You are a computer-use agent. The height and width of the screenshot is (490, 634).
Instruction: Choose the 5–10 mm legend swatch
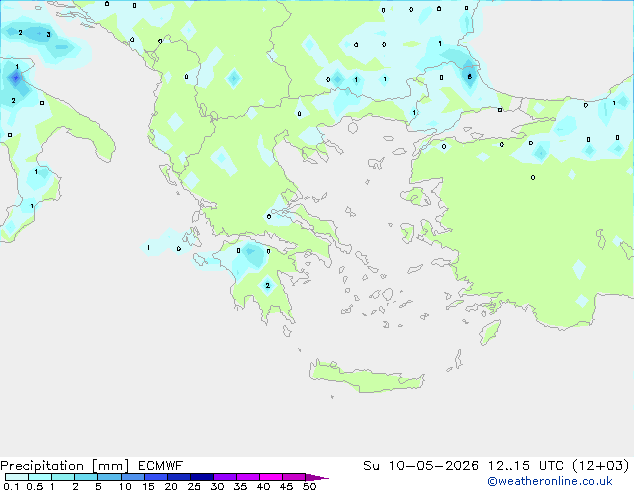109,477
